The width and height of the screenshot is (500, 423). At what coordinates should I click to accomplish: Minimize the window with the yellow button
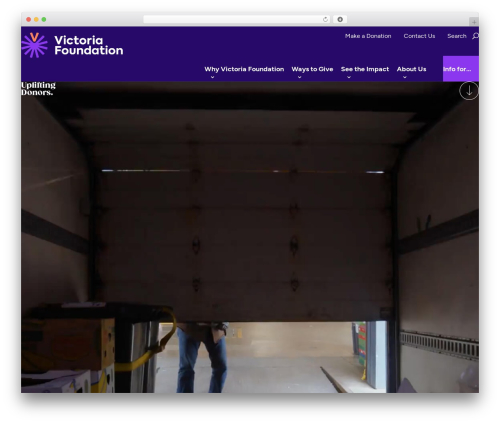point(36,20)
